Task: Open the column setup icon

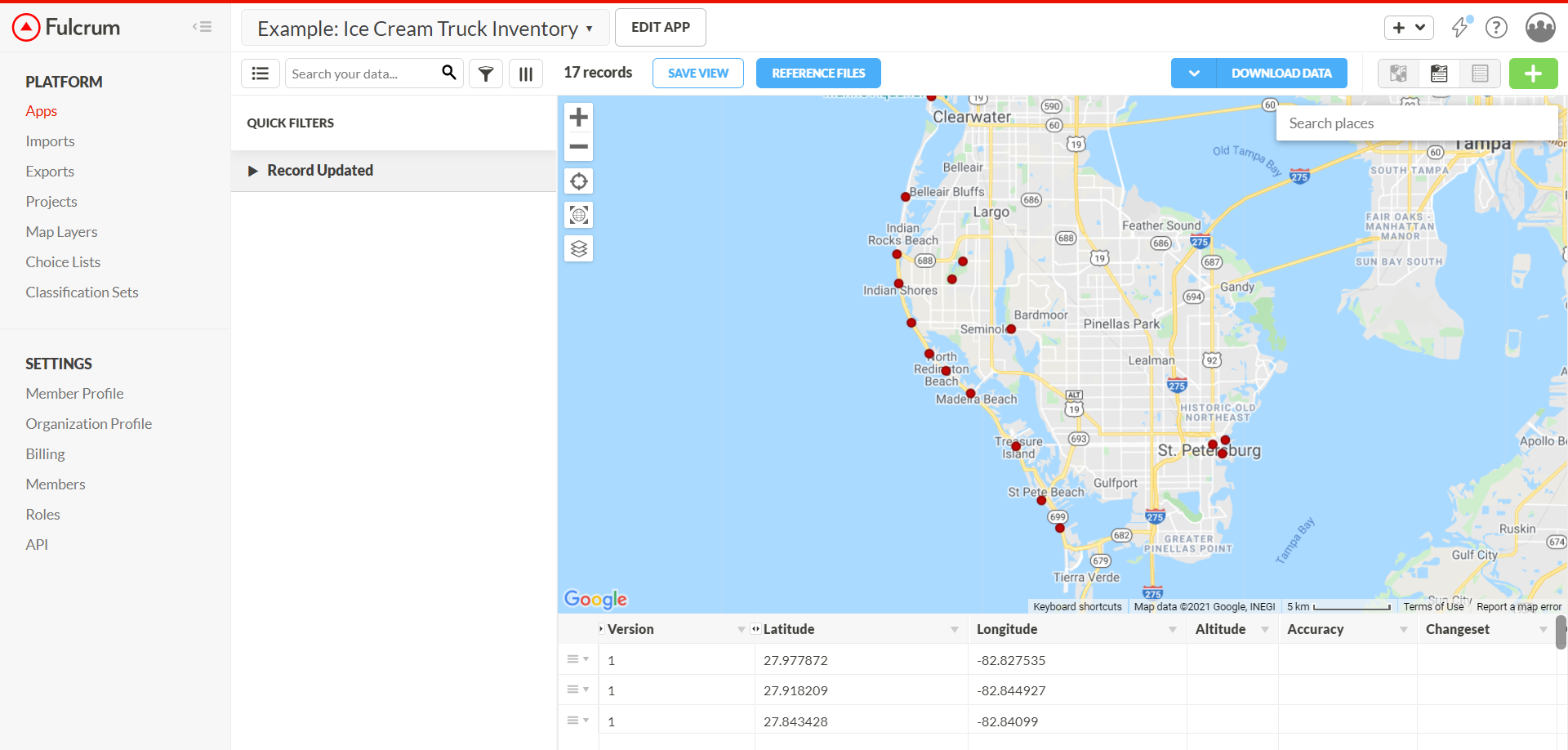Action: tap(526, 74)
